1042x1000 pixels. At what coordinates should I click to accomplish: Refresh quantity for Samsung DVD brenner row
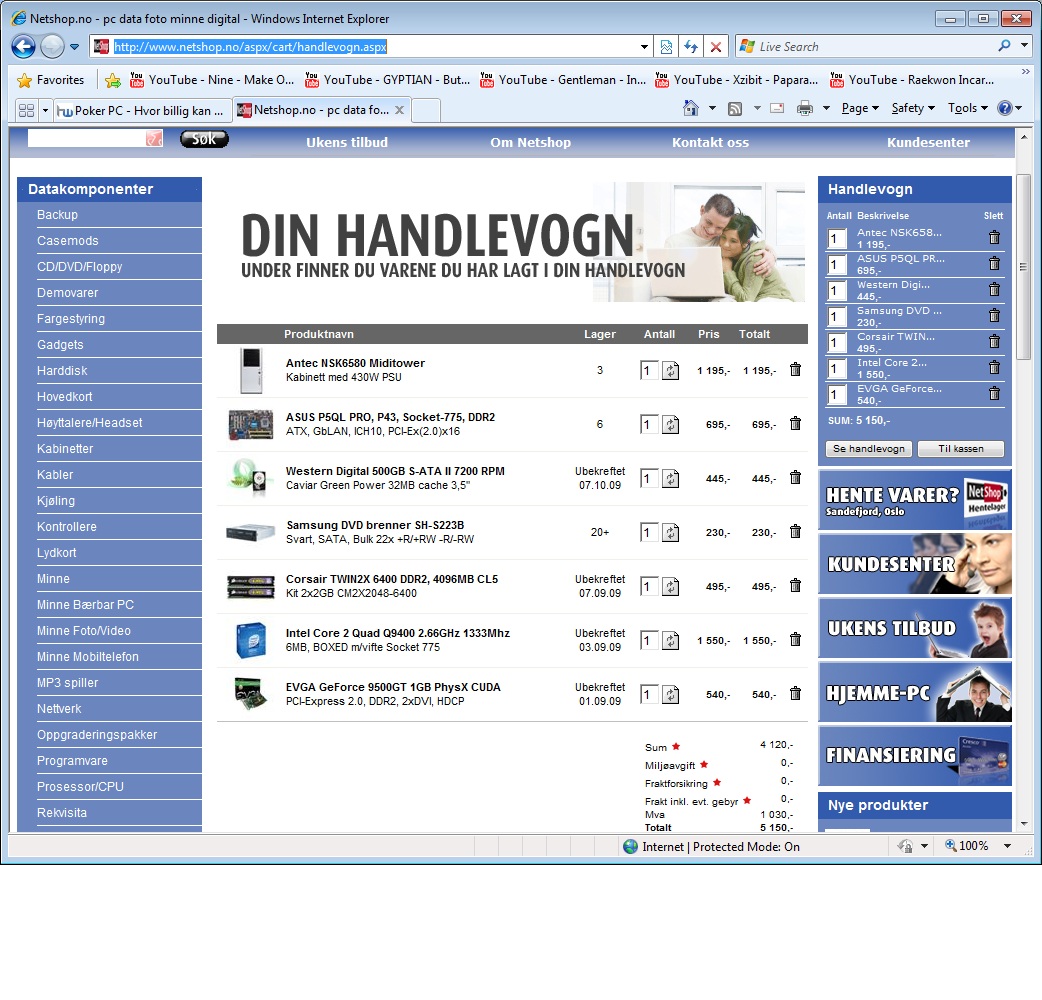(x=671, y=532)
